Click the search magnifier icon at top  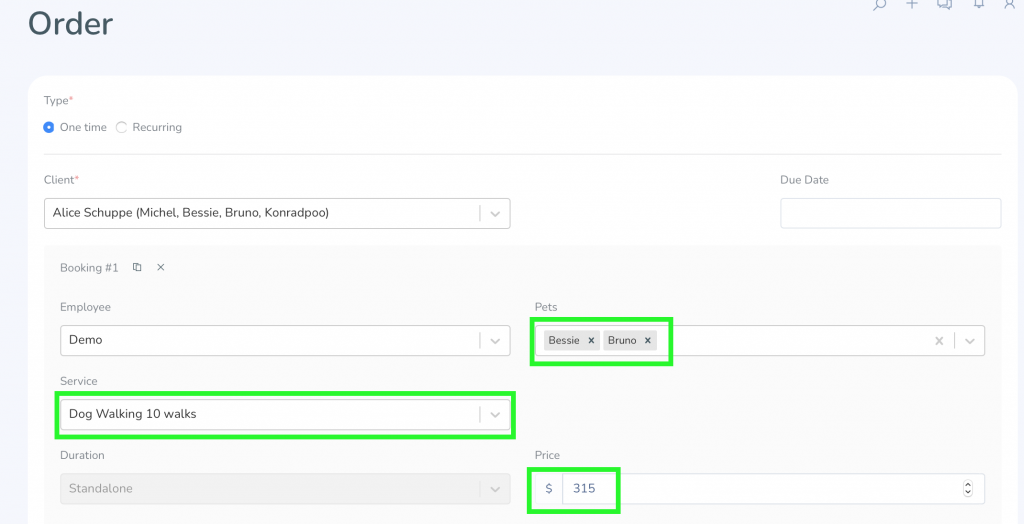(880, 4)
